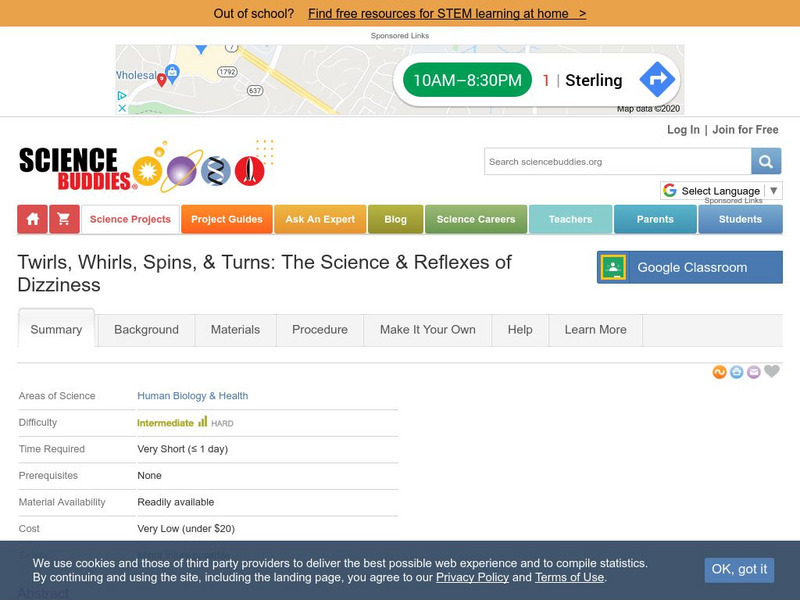Click the Out of school? banner text

[x=254, y=14]
